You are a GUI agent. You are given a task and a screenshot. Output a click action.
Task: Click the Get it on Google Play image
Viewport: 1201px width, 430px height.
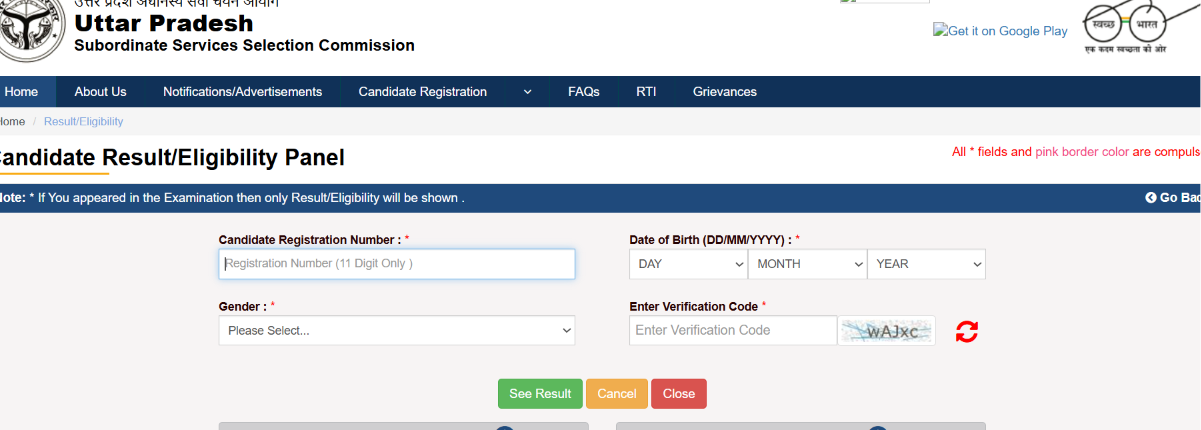[x=1001, y=31]
